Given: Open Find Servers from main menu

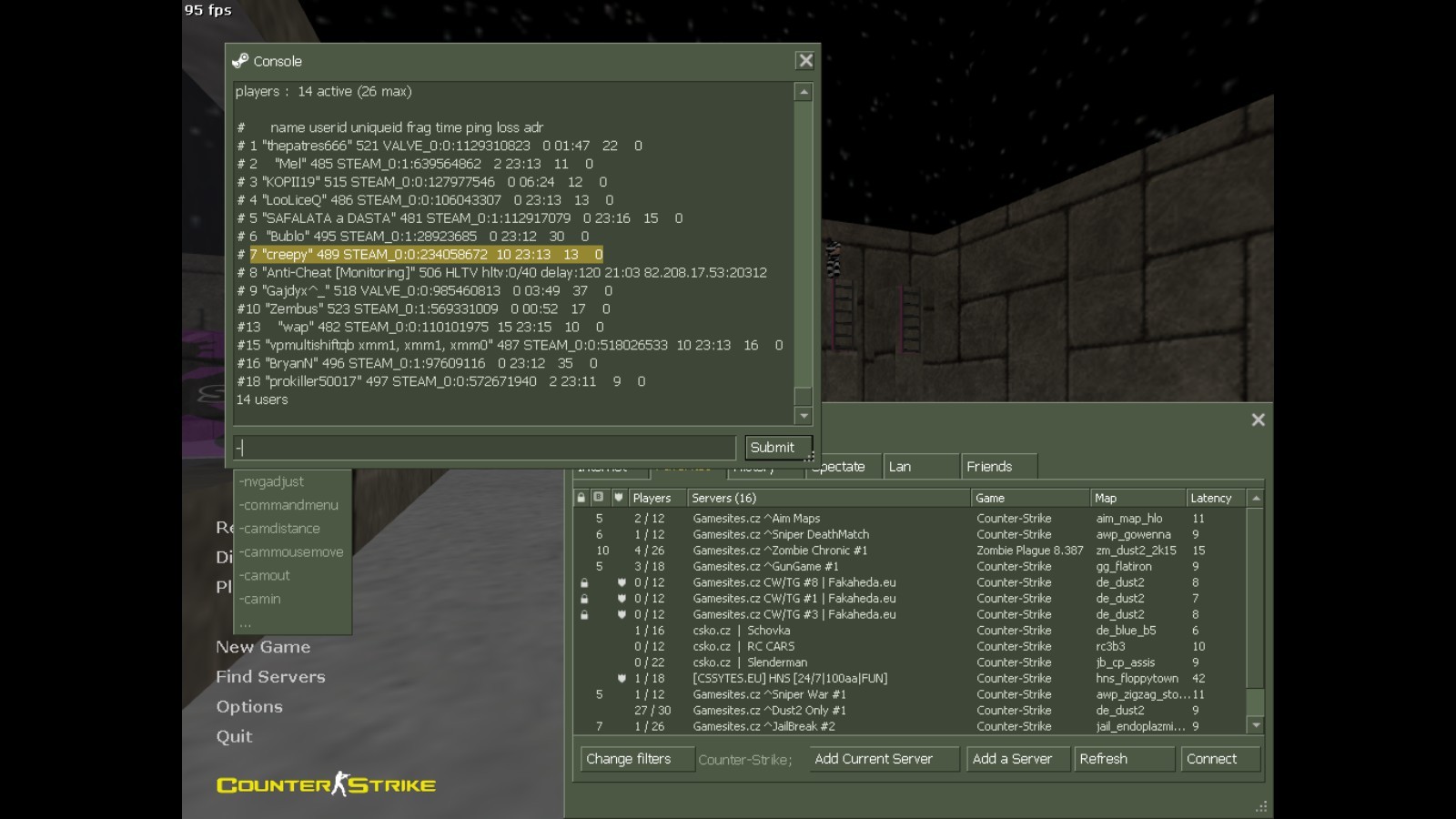Looking at the screenshot, I should tap(270, 677).
